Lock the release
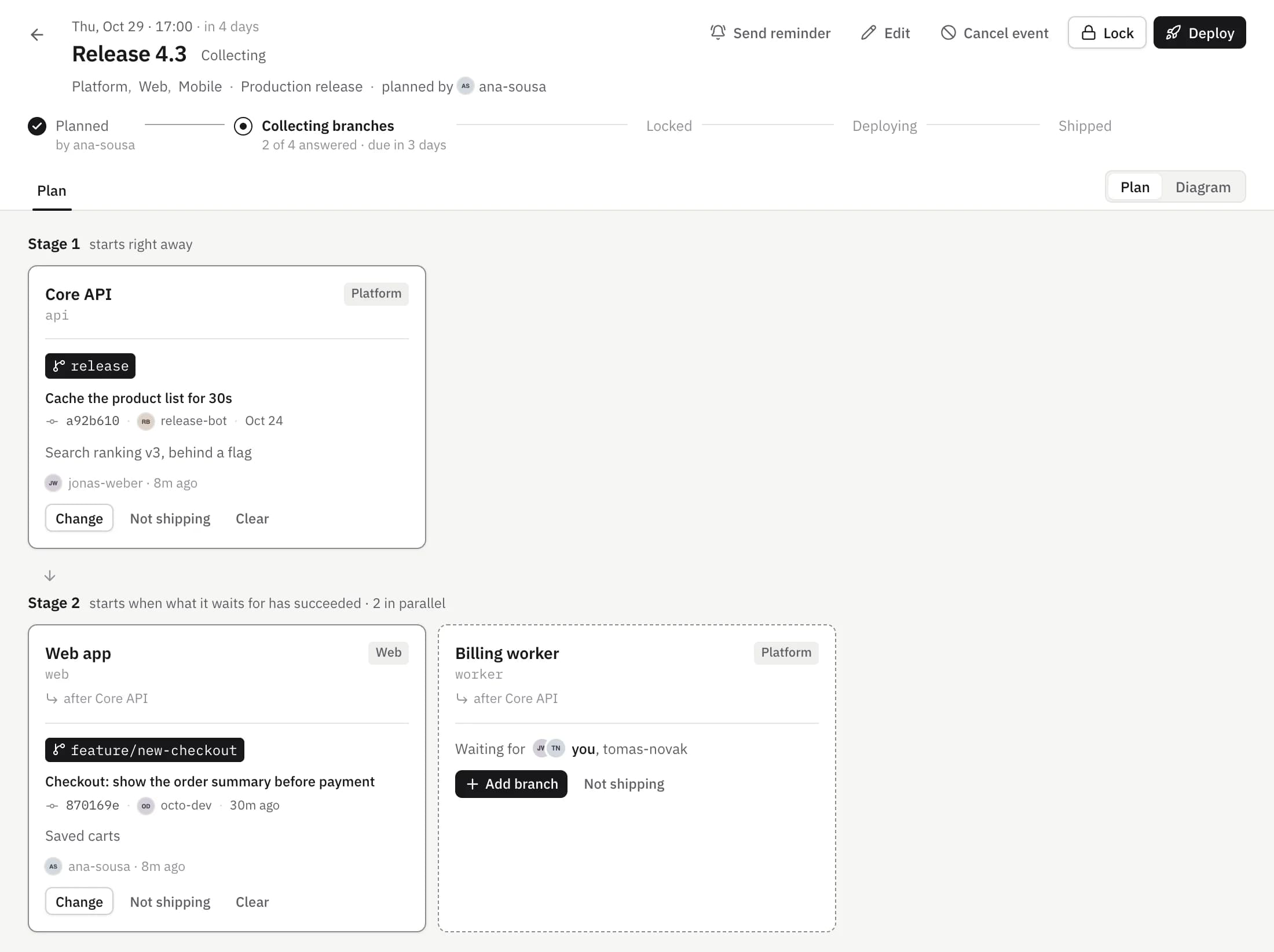The width and height of the screenshot is (1274, 952). pyautogui.click(x=1107, y=32)
